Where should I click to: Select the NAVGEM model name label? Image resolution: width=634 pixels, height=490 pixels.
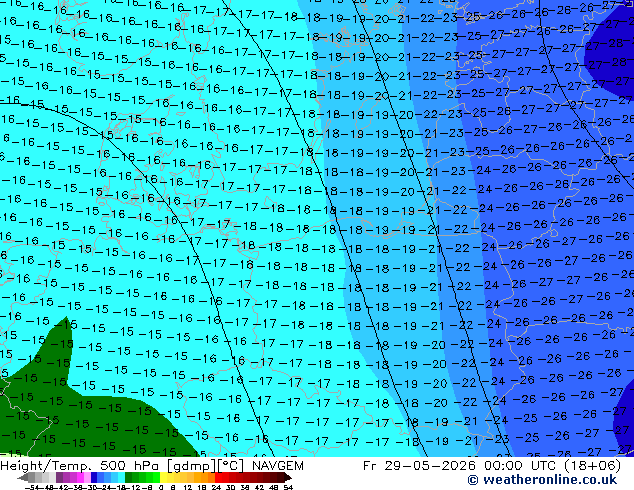[277, 466]
